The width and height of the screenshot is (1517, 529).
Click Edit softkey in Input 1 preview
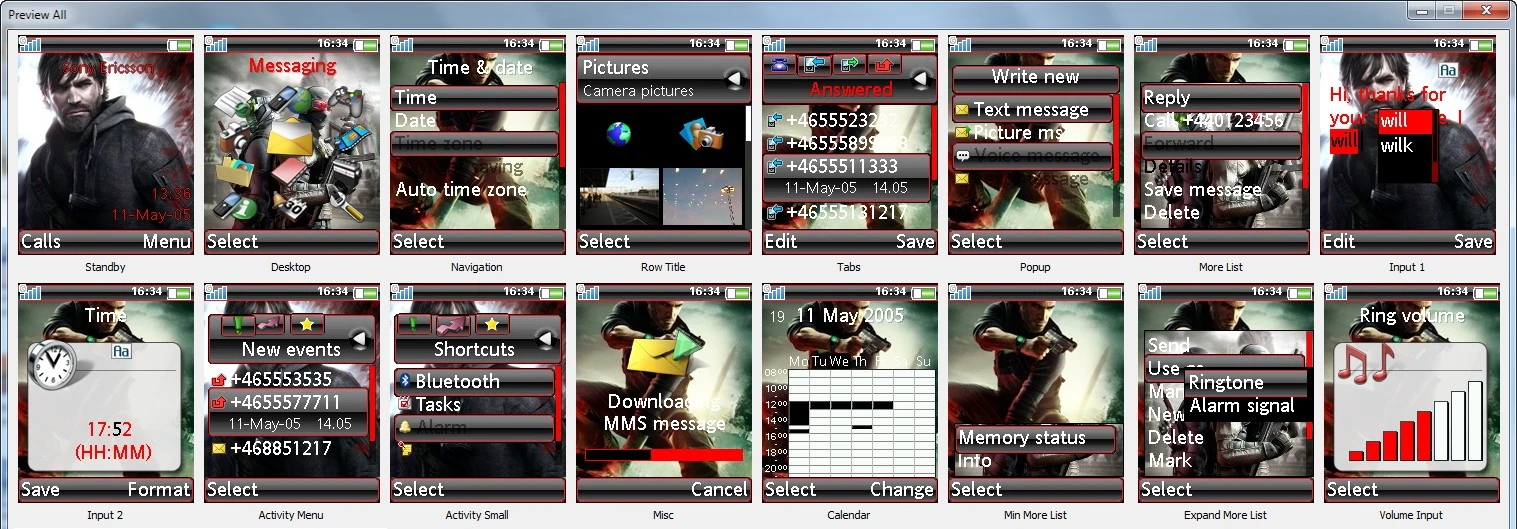1339,241
